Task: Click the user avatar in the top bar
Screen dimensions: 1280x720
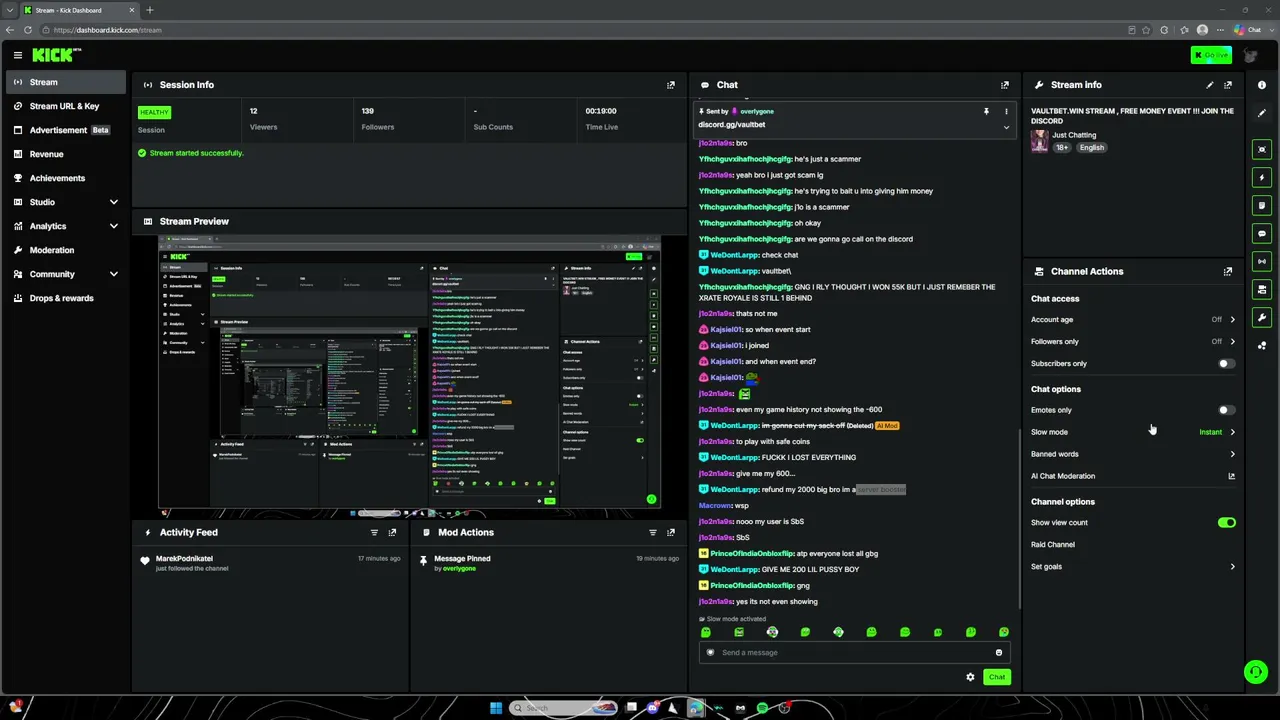Action: point(1250,55)
